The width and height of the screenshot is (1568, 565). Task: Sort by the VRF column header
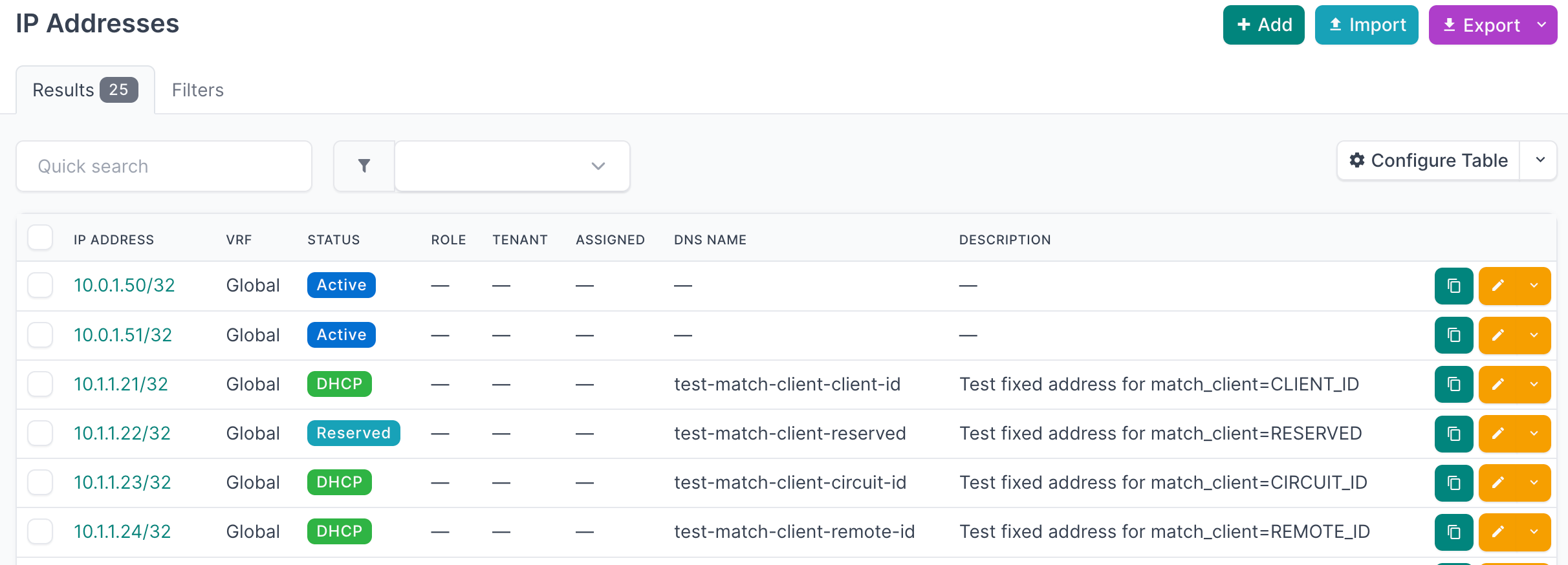click(x=239, y=240)
